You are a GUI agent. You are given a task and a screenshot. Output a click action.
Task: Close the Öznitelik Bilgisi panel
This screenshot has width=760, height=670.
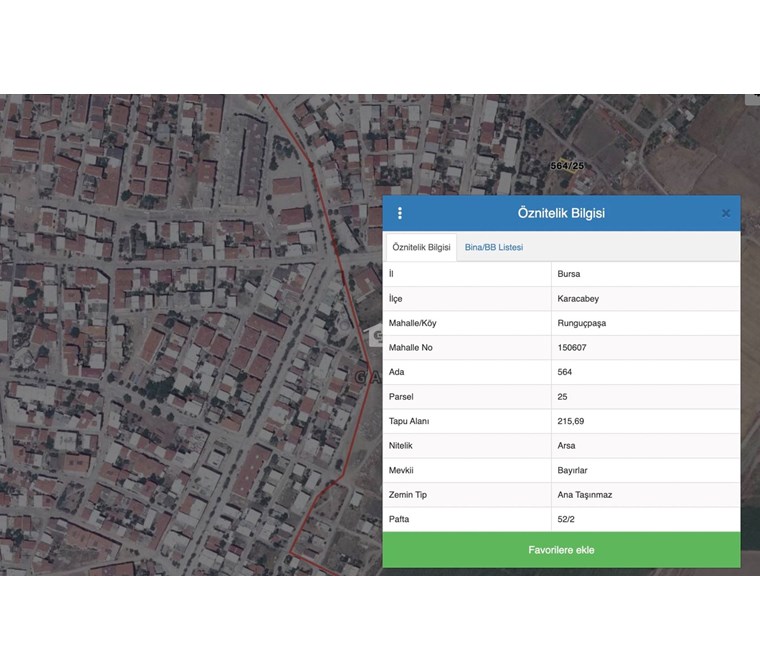pyautogui.click(x=726, y=213)
